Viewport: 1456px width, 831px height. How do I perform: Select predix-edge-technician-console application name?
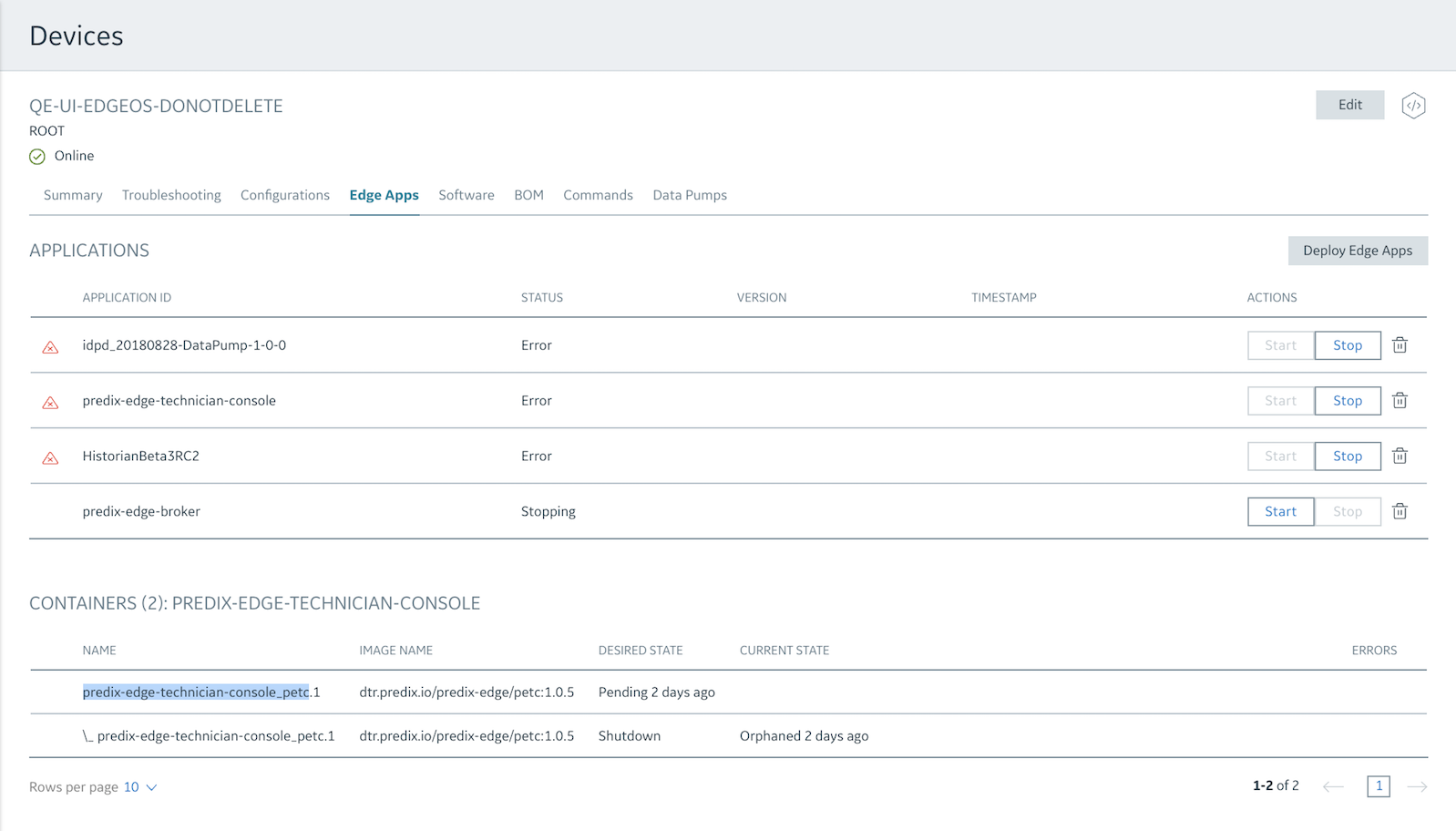coord(179,401)
